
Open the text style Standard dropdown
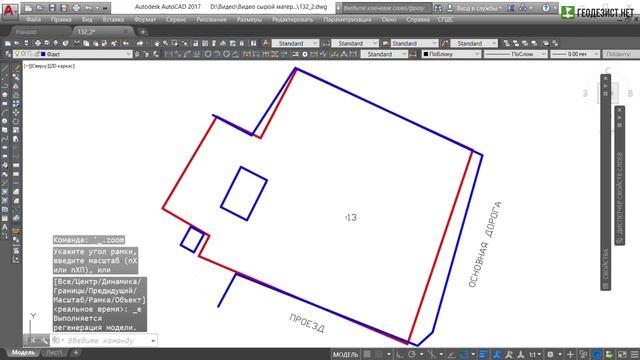pyautogui.click(x=296, y=43)
